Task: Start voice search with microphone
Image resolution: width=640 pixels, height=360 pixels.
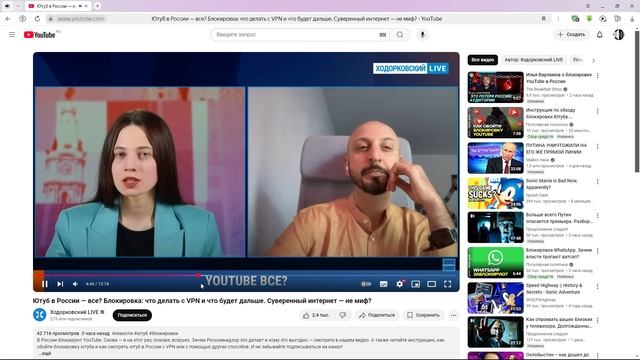Action: click(x=422, y=35)
